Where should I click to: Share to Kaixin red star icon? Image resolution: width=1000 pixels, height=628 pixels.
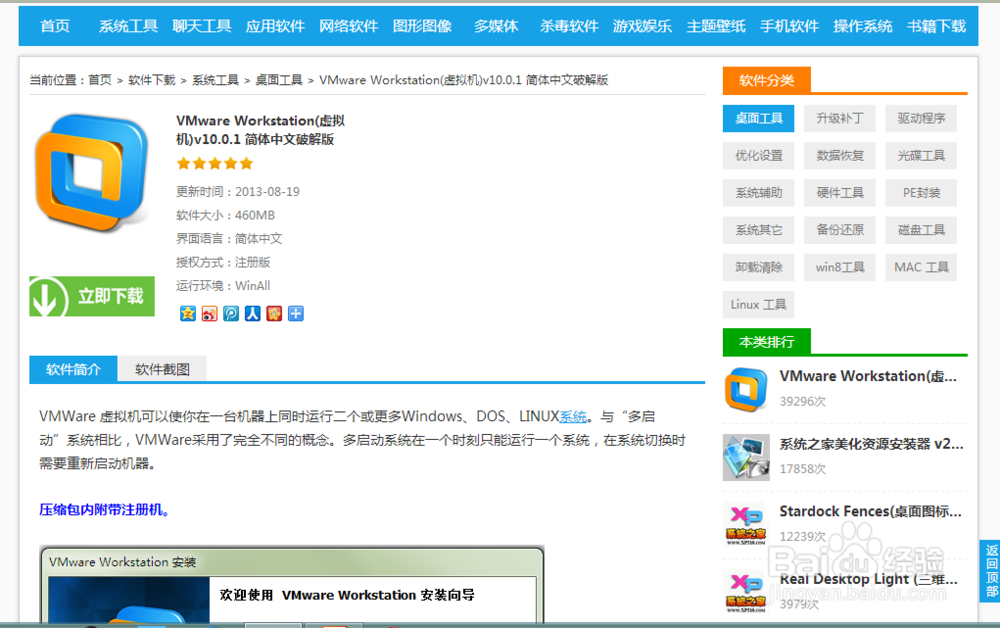[x=274, y=314]
